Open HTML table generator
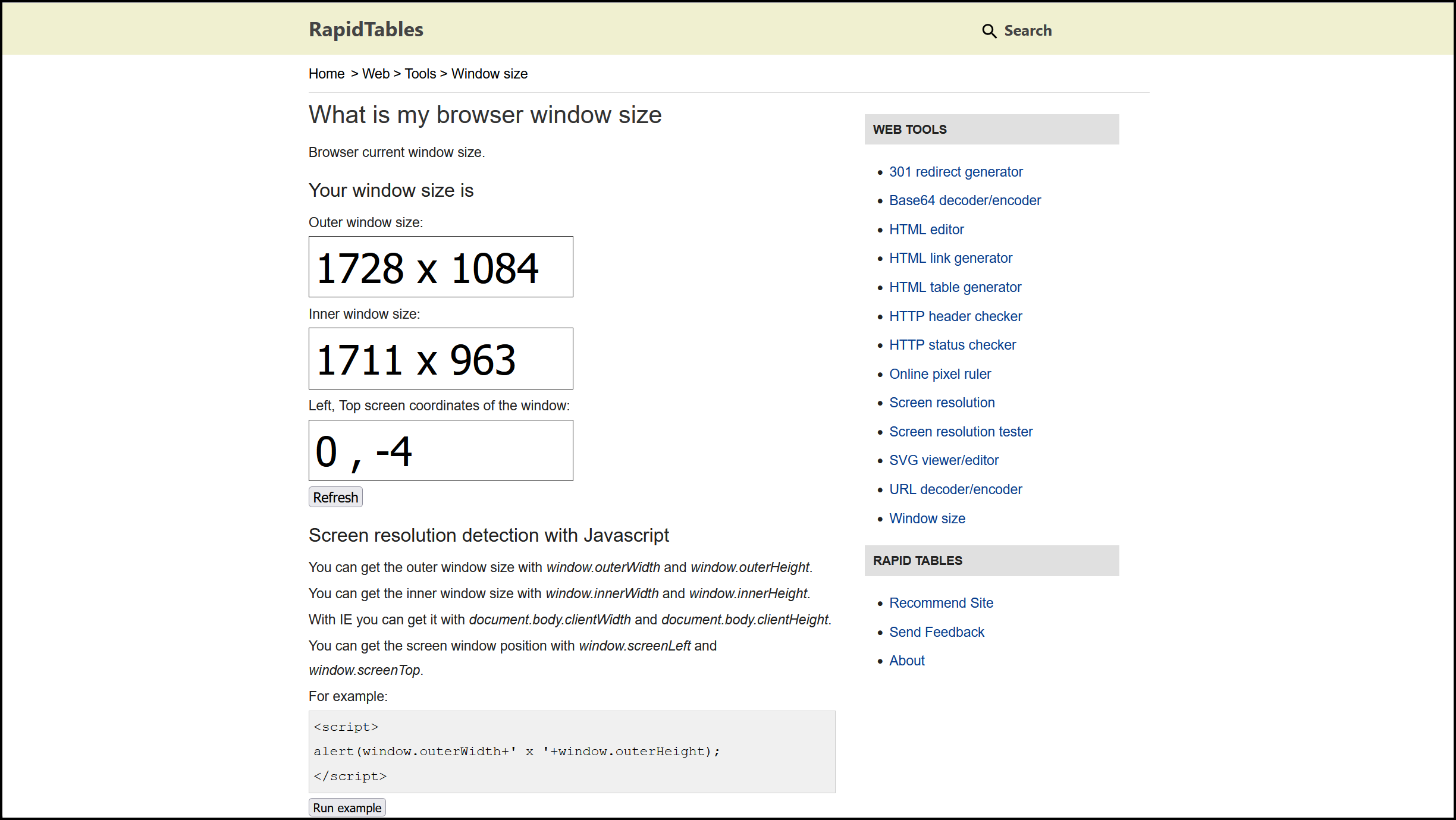1456x820 pixels. click(955, 287)
